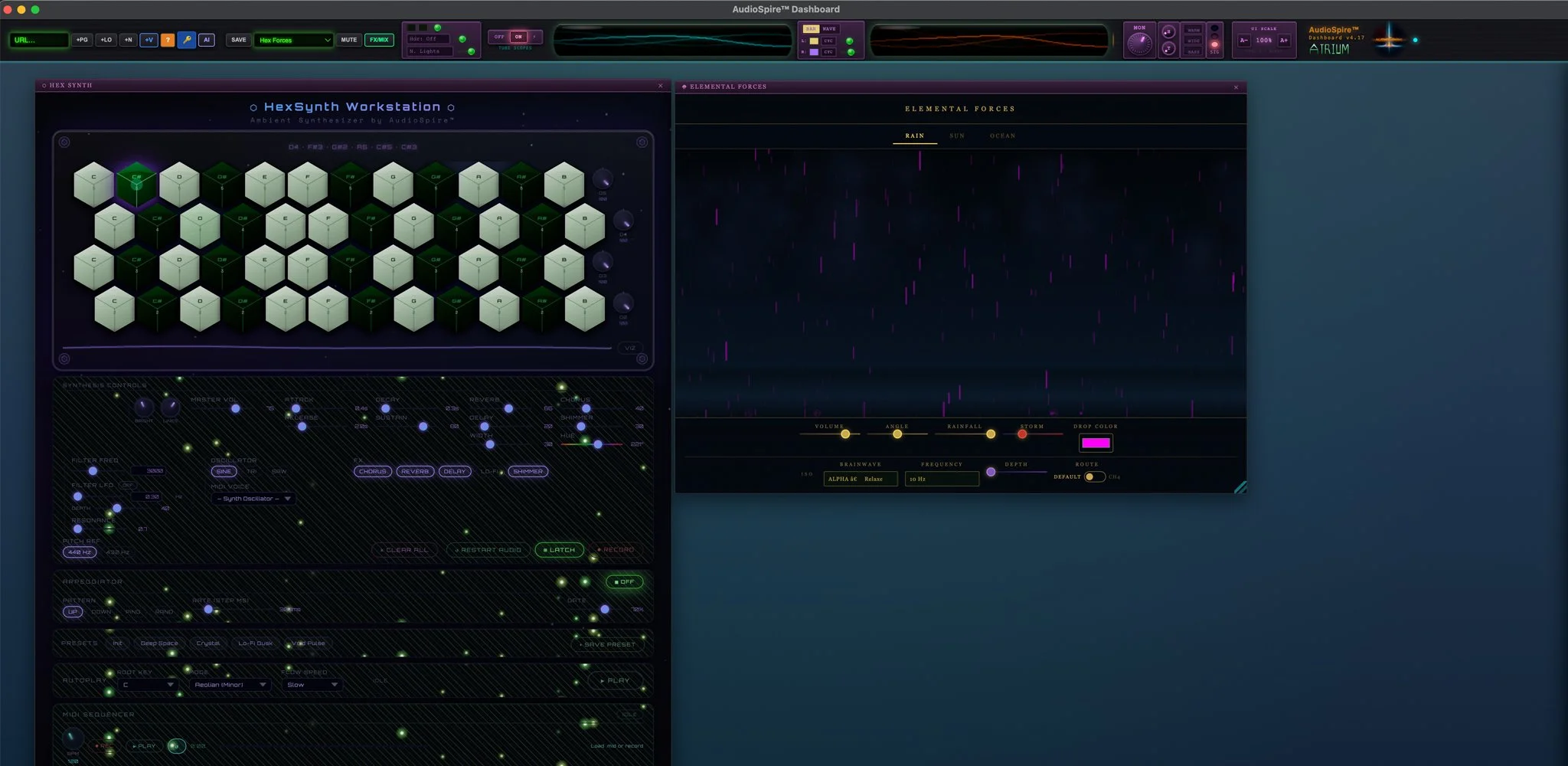Toggle SHIMMER effect

coord(528,472)
